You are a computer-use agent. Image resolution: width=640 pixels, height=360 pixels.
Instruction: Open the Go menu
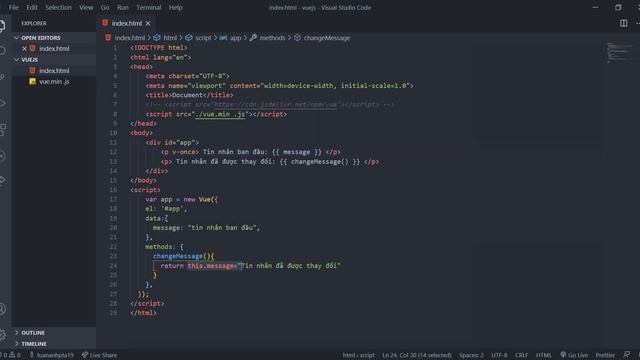pyautogui.click(x=105, y=7)
